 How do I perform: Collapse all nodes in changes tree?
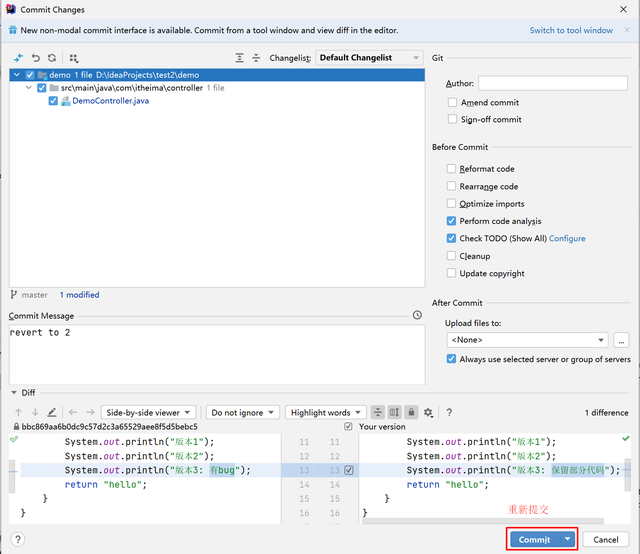pyautogui.click(x=256, y=58)
